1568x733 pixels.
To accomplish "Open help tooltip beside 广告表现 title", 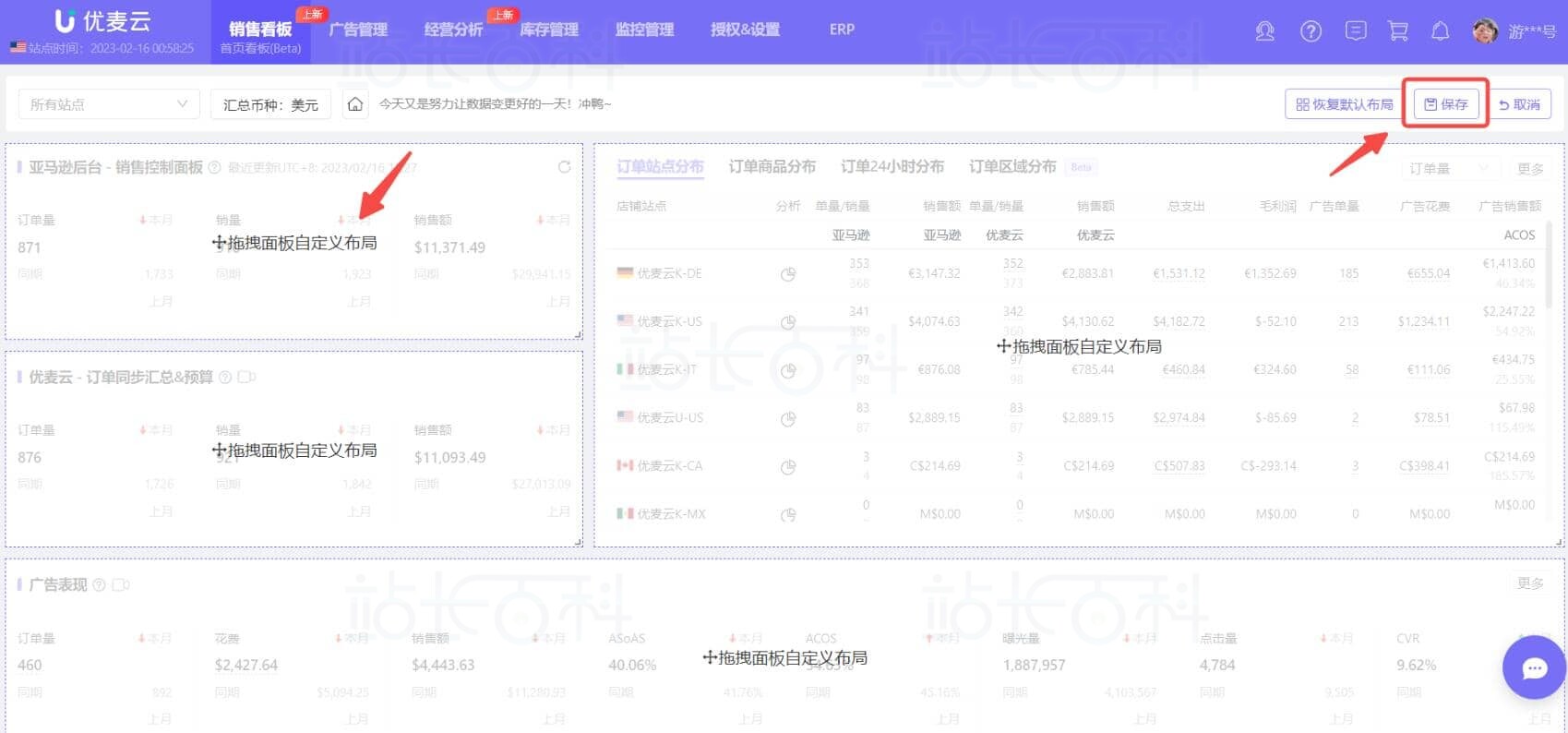I will (99, 584).
